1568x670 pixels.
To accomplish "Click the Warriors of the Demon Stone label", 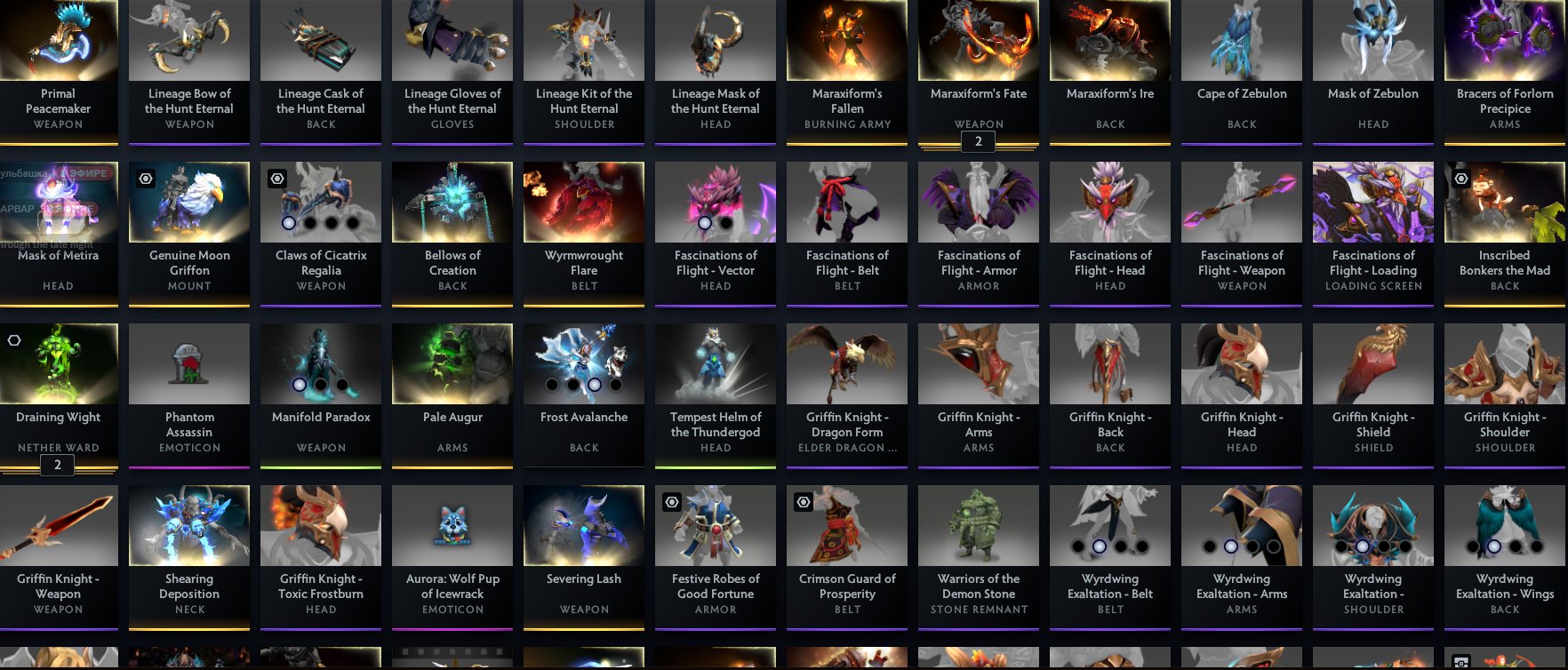I will [979, 586].
